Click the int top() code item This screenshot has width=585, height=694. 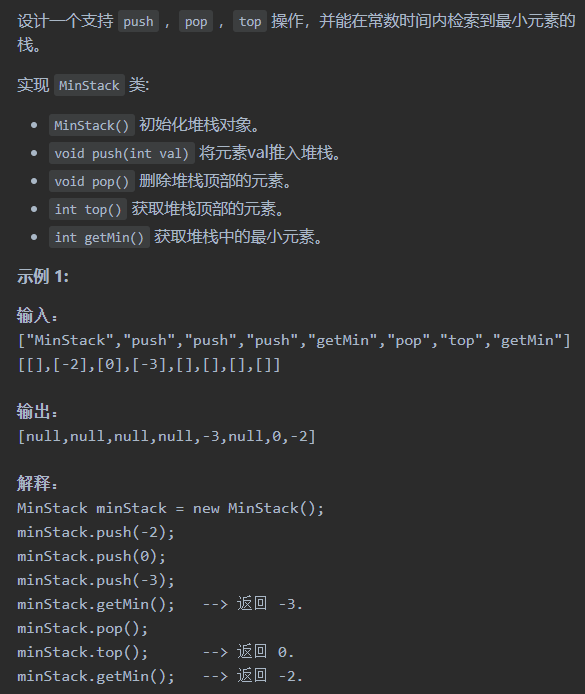point(88,209)
